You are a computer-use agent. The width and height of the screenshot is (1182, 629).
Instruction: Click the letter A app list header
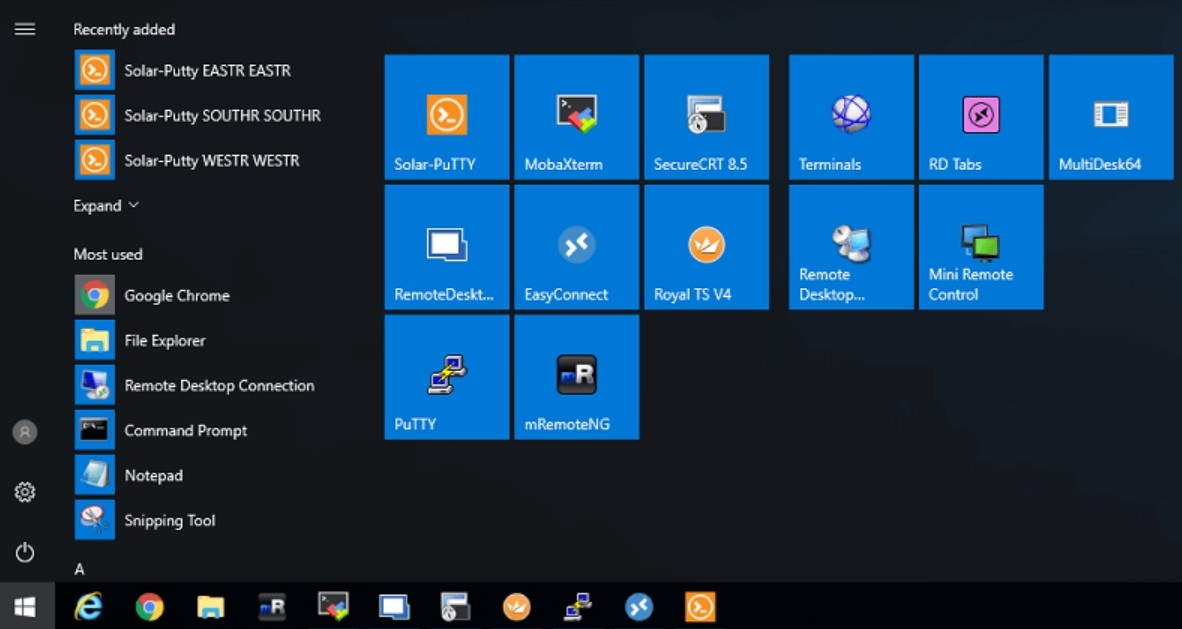pos(79,569)
